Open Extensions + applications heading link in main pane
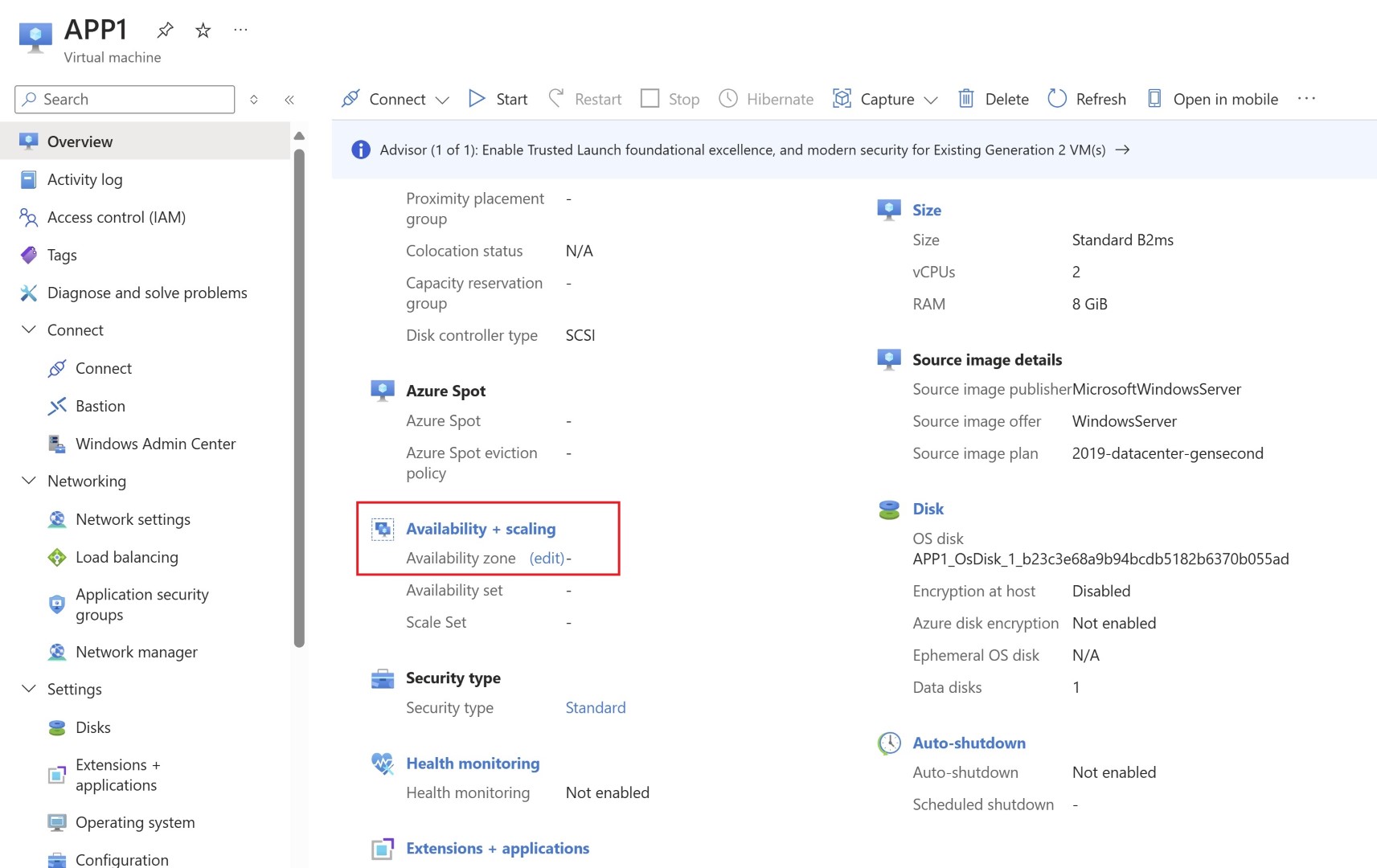The height and width of the screenshot is (868, 1377). pyautogui.click(x=498, y=849)
